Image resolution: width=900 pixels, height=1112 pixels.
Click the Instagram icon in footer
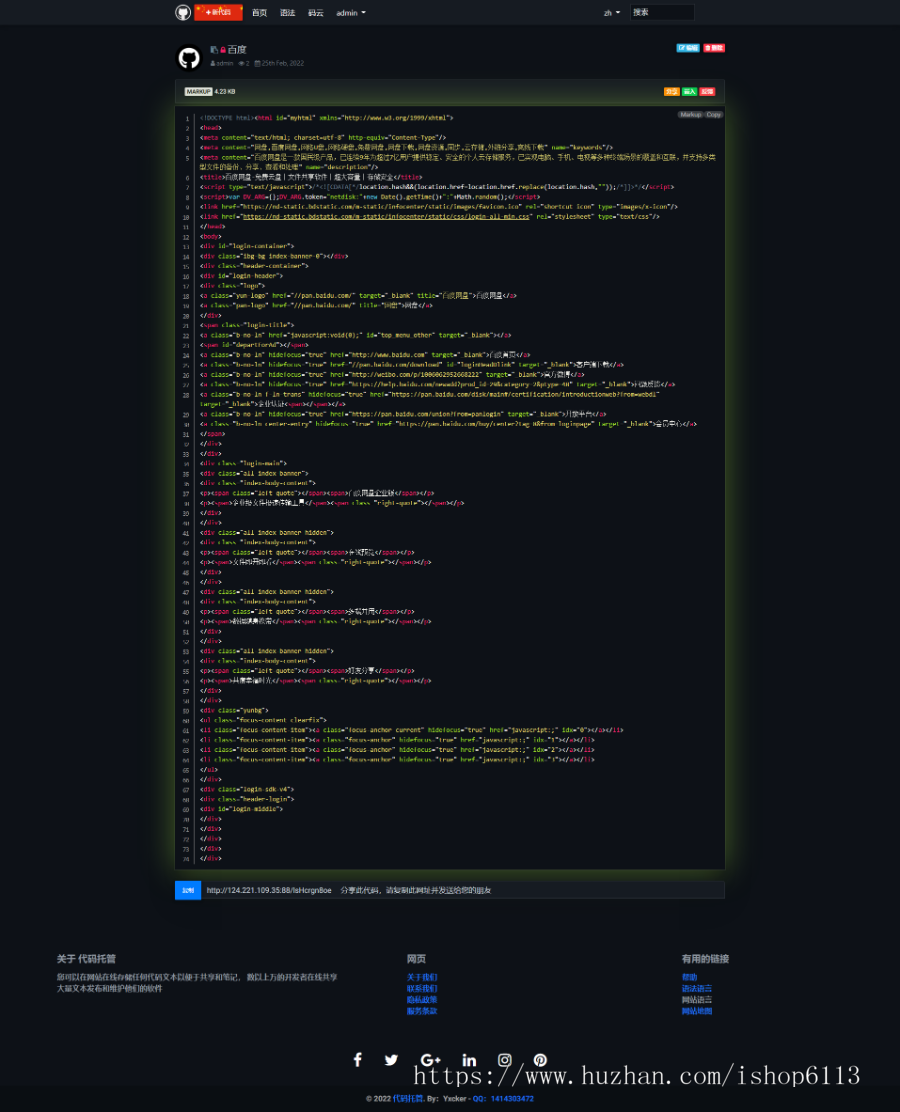(x=504, y=1060)
